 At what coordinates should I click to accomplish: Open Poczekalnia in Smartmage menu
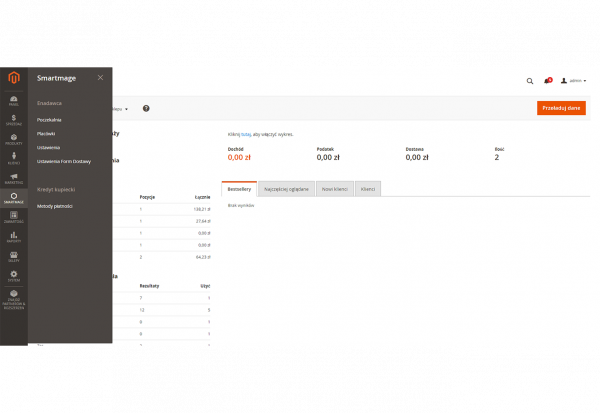(49, 120)
